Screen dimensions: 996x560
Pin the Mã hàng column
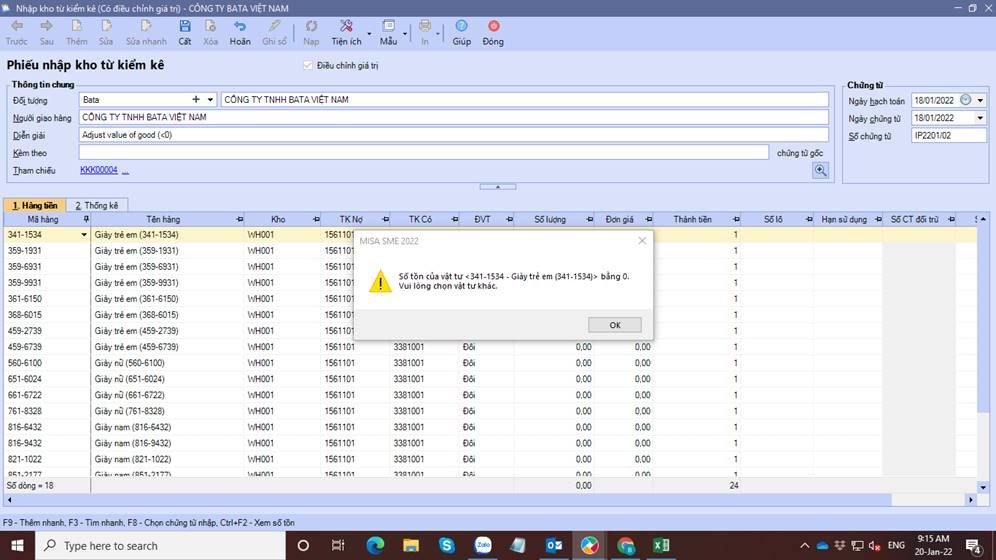pyautogui.click(x=86, y=219)
